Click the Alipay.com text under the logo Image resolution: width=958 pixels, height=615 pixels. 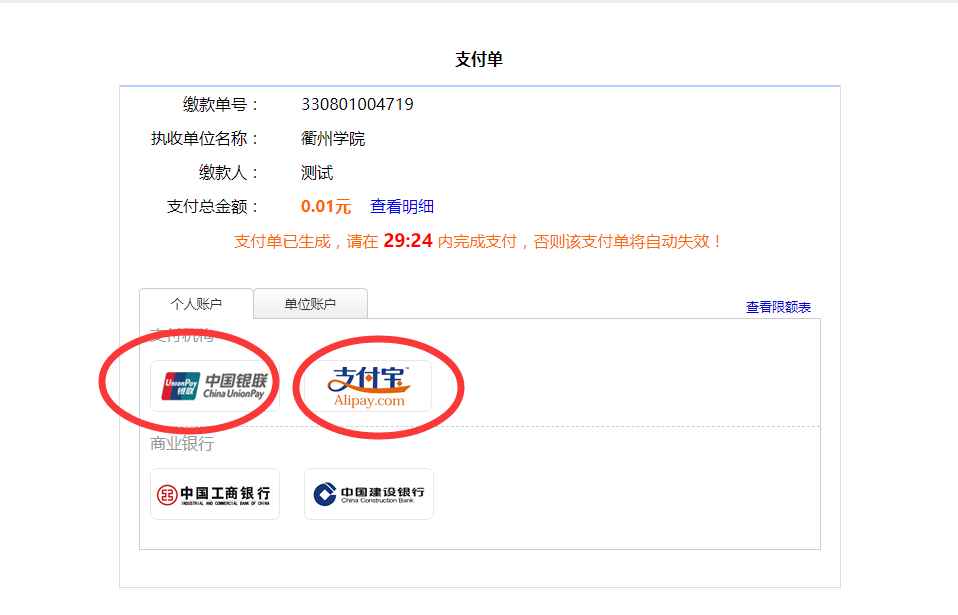369,401
